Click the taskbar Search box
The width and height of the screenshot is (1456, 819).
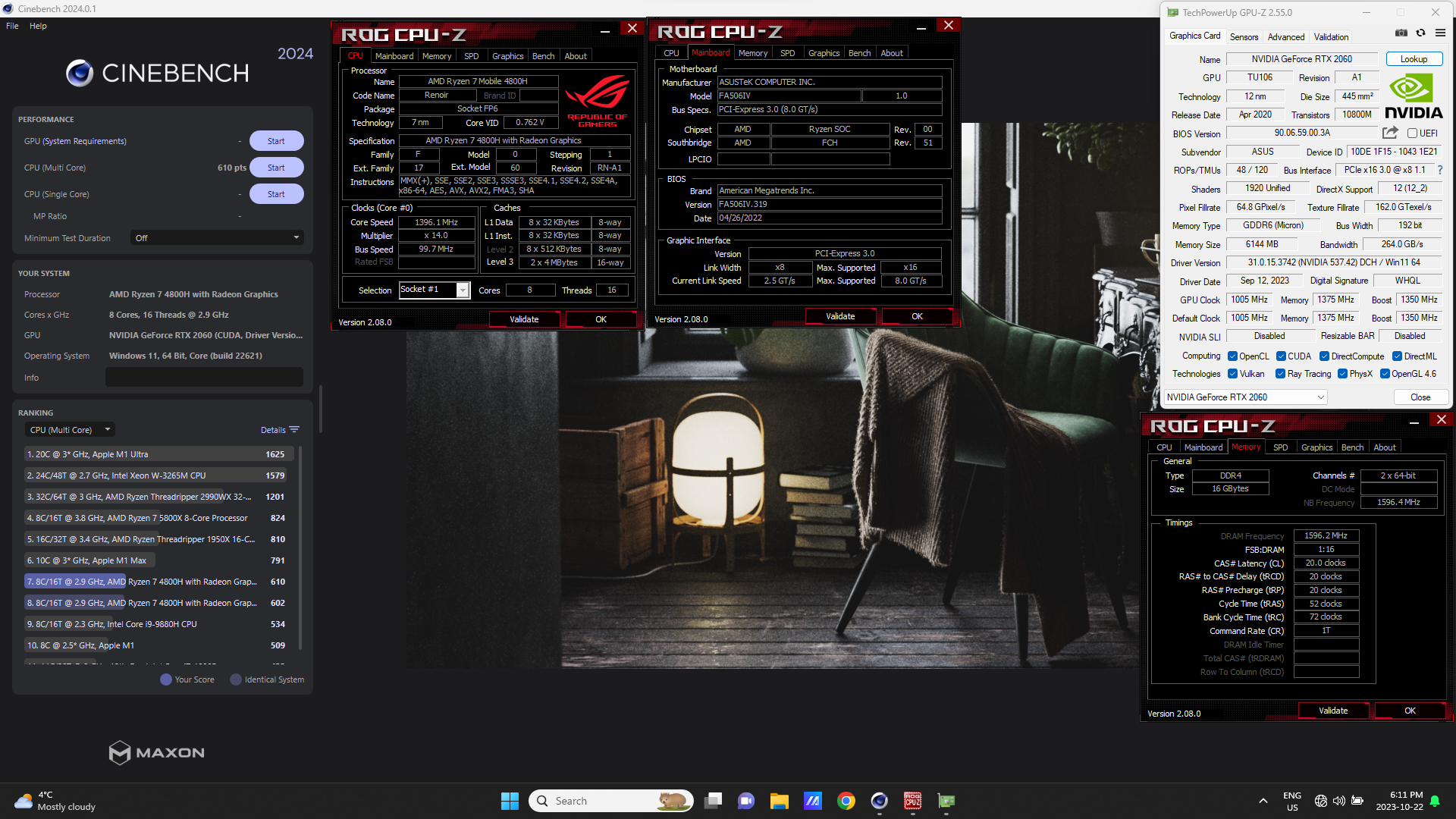[x=611, y=801]
